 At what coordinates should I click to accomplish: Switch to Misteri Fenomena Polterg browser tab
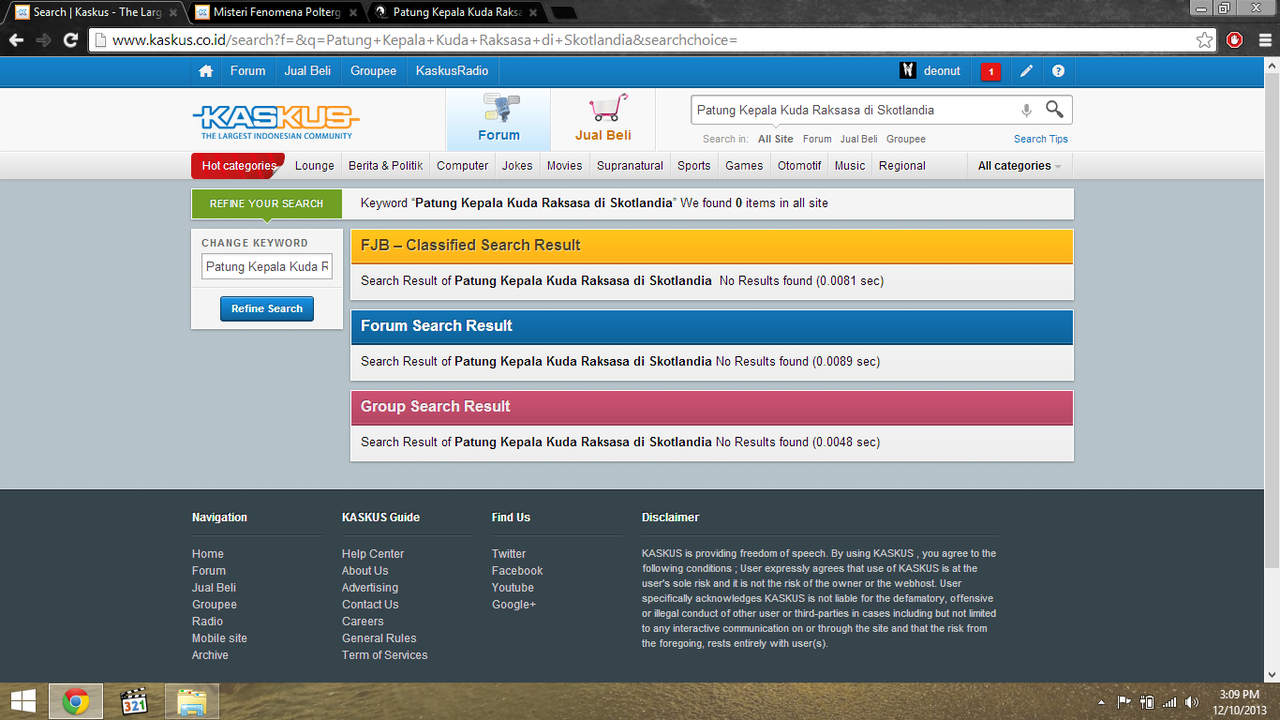coord(277,12)
